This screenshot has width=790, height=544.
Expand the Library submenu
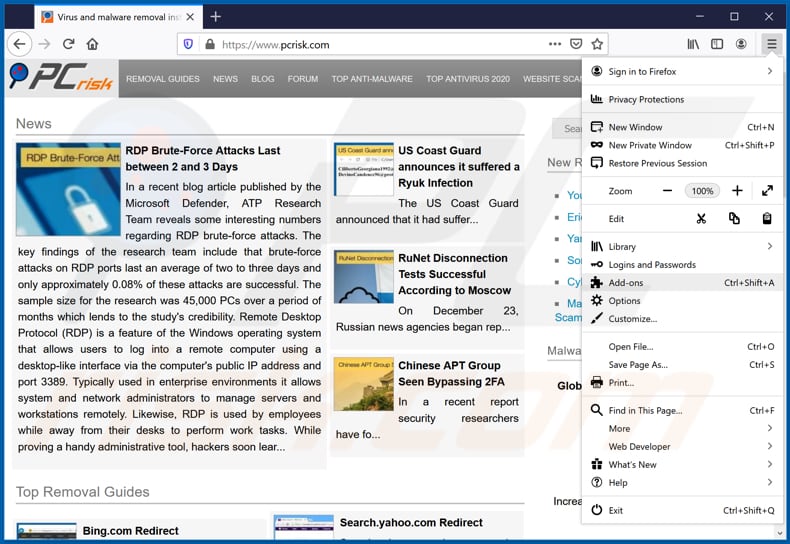pyautogui.click(x=769, y=247)
